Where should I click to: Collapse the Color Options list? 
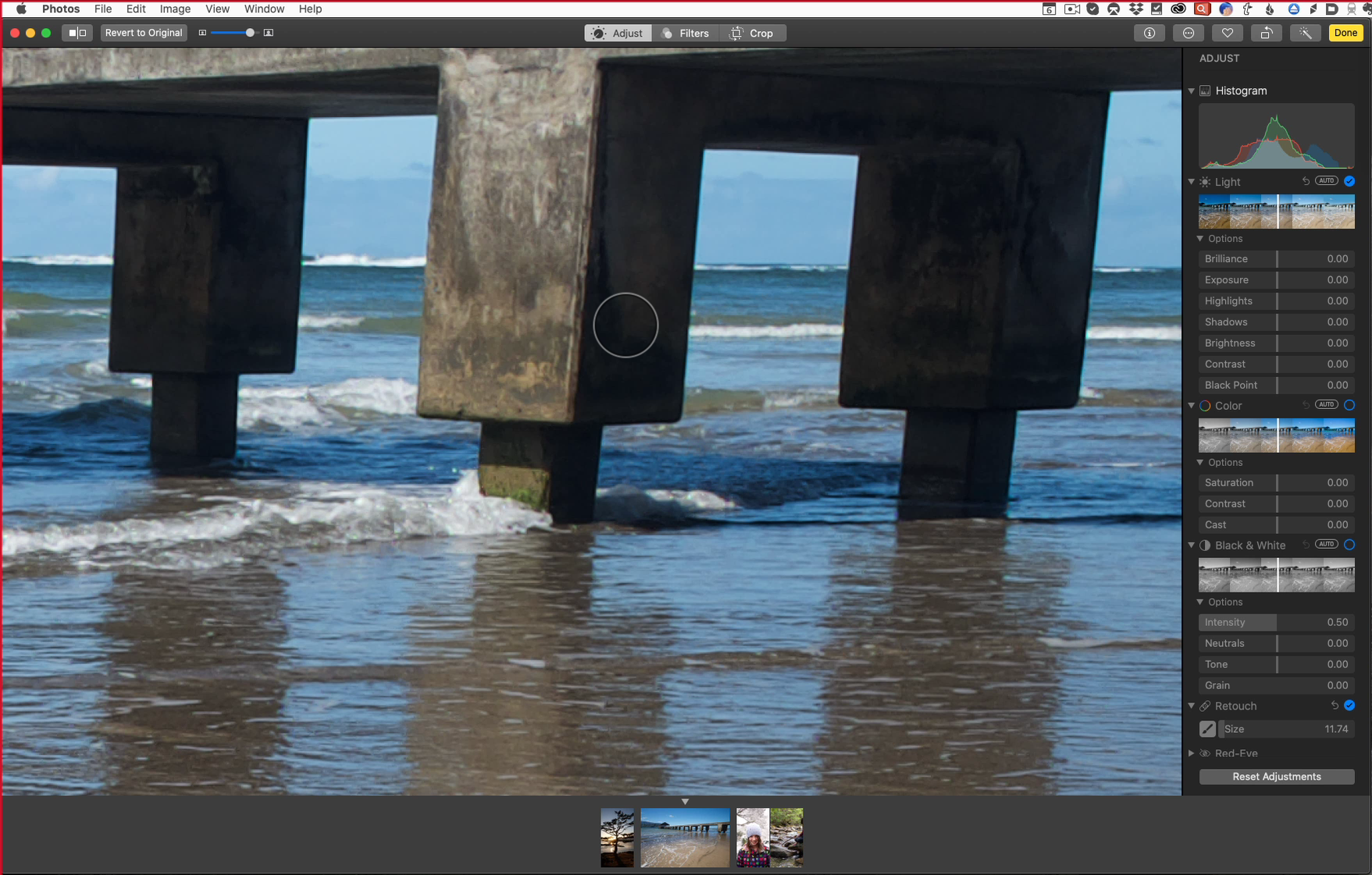point(1200,463)
